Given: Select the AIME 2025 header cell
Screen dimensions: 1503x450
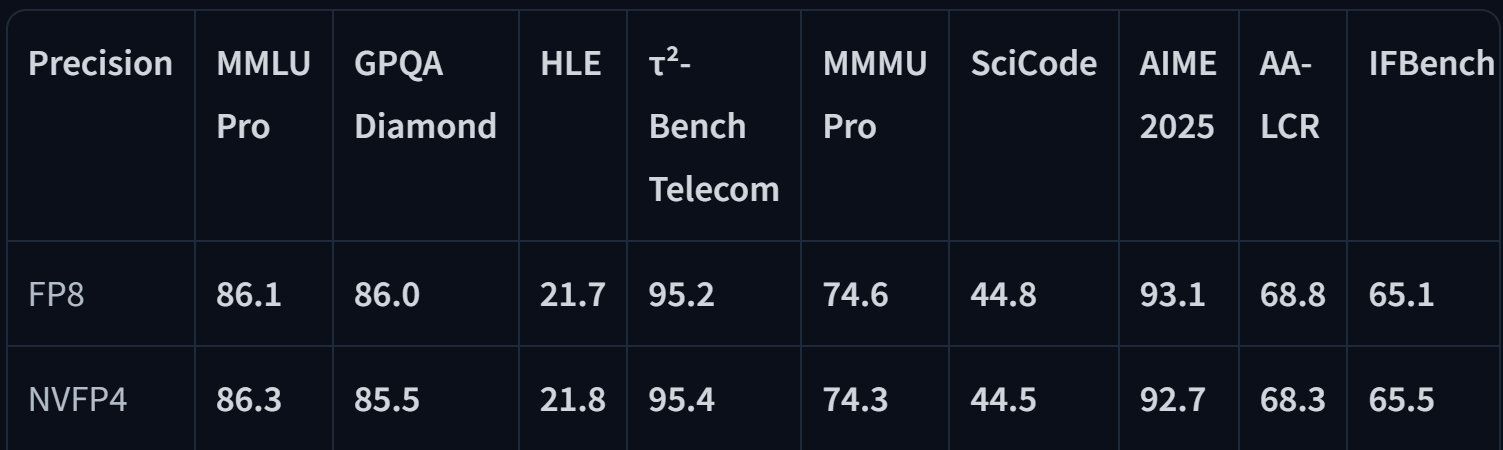Looking at the screenshot, I should pyautogui.click(x=1178, y=95).
